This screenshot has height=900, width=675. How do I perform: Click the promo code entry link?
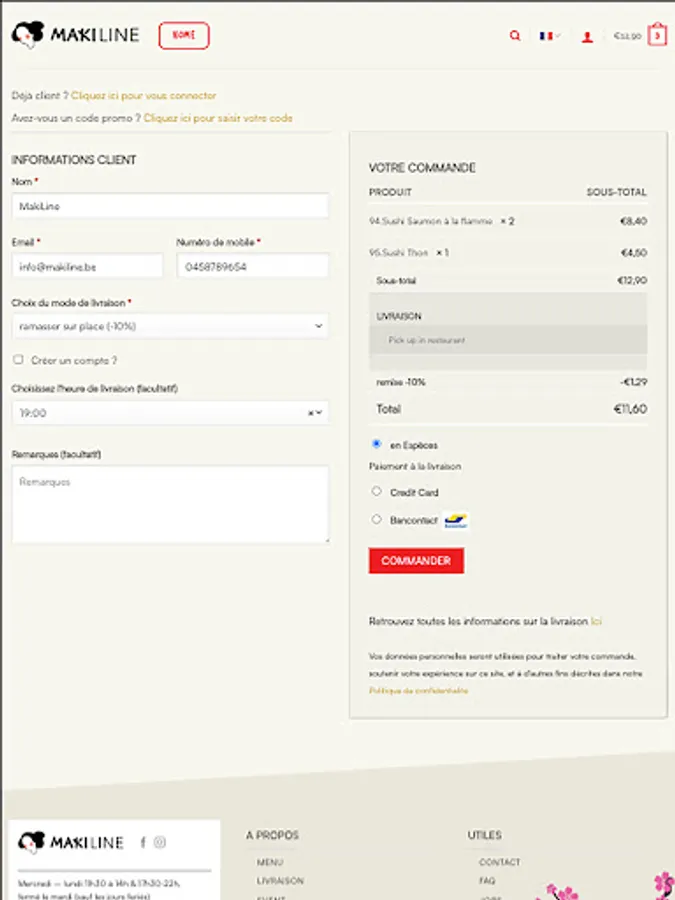coord(218,118)
